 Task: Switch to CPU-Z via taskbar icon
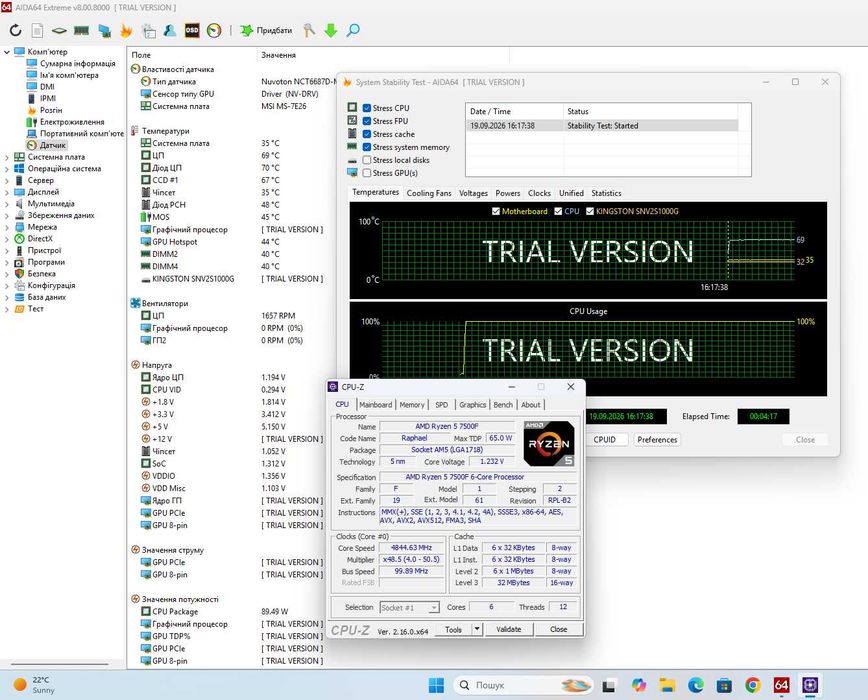(810, 685)
